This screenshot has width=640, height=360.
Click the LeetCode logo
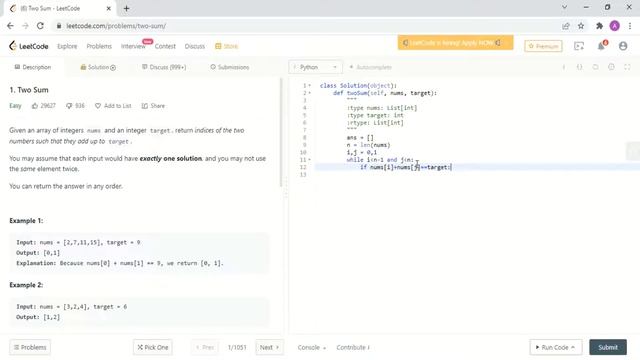[x=29, y=46]
